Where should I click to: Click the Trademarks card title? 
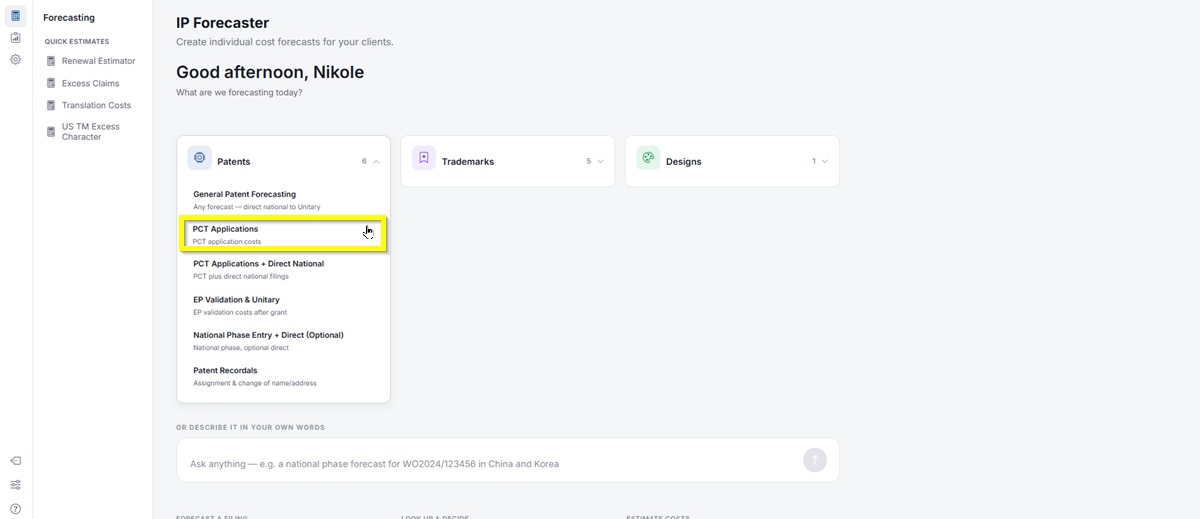pos(468,161)
